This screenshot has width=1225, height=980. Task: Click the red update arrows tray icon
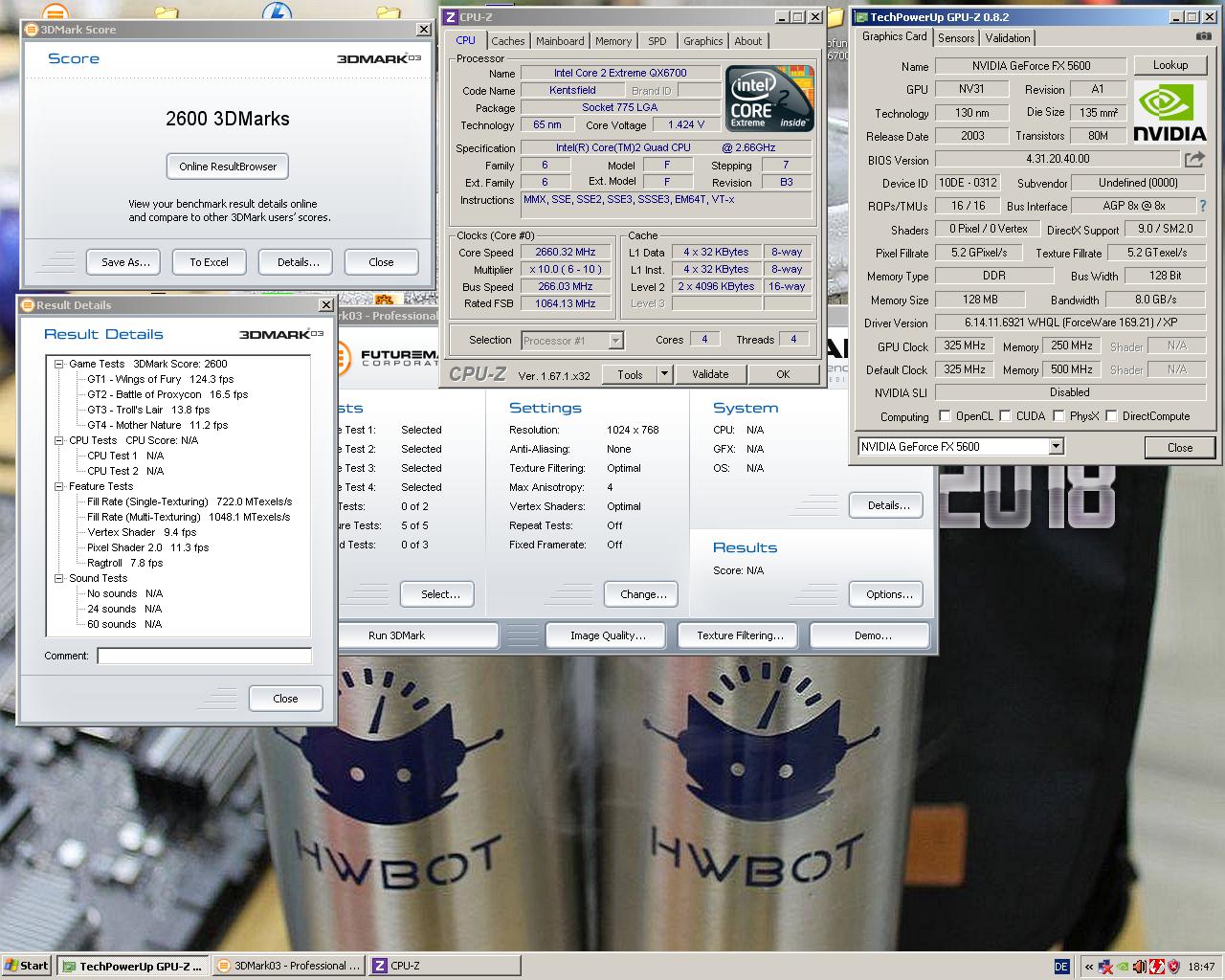(x=1156, y=967)
